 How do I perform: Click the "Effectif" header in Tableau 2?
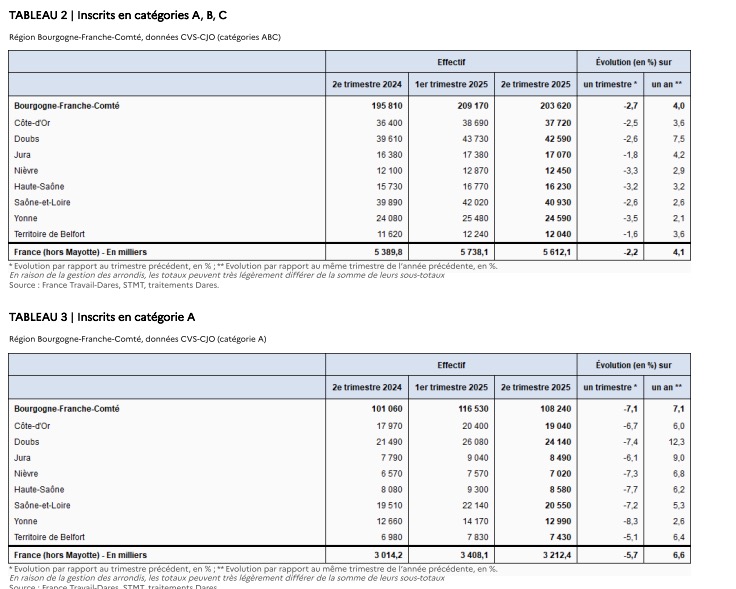tap(451, 62)
